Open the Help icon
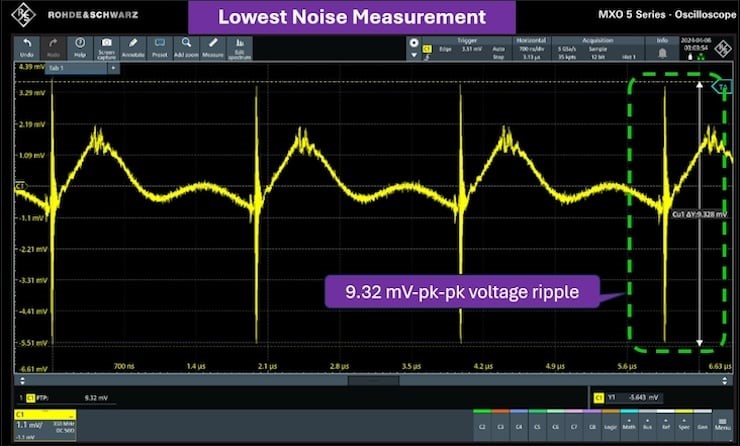 click(x=78, y=49)
